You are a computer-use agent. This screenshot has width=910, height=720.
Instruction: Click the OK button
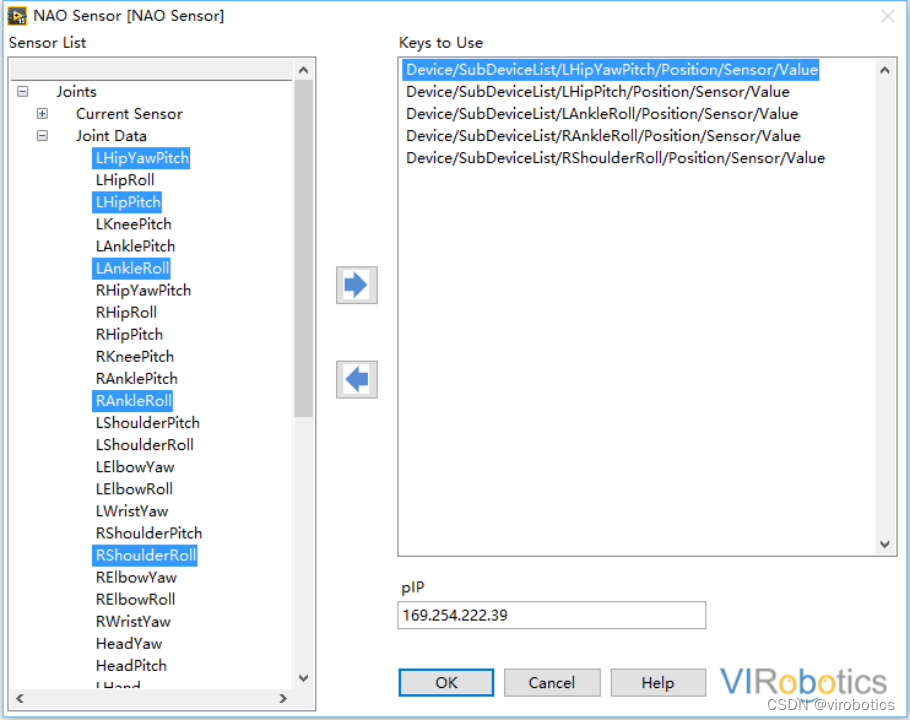(x=446, y=682)
